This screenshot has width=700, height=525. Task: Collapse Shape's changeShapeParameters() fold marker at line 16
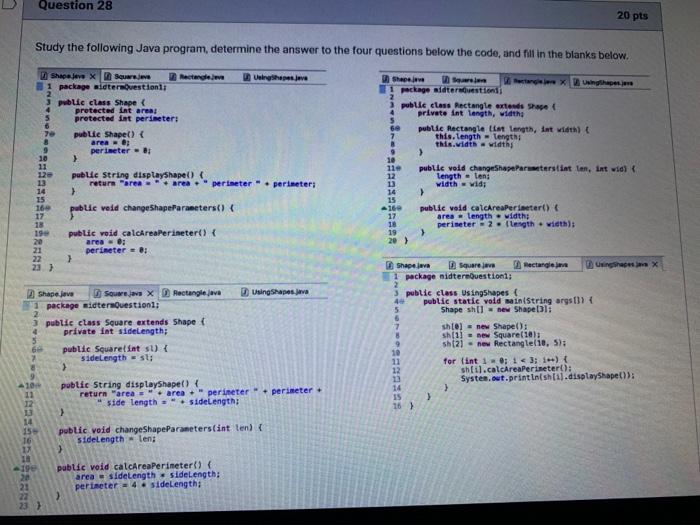(x=48, y=208)
